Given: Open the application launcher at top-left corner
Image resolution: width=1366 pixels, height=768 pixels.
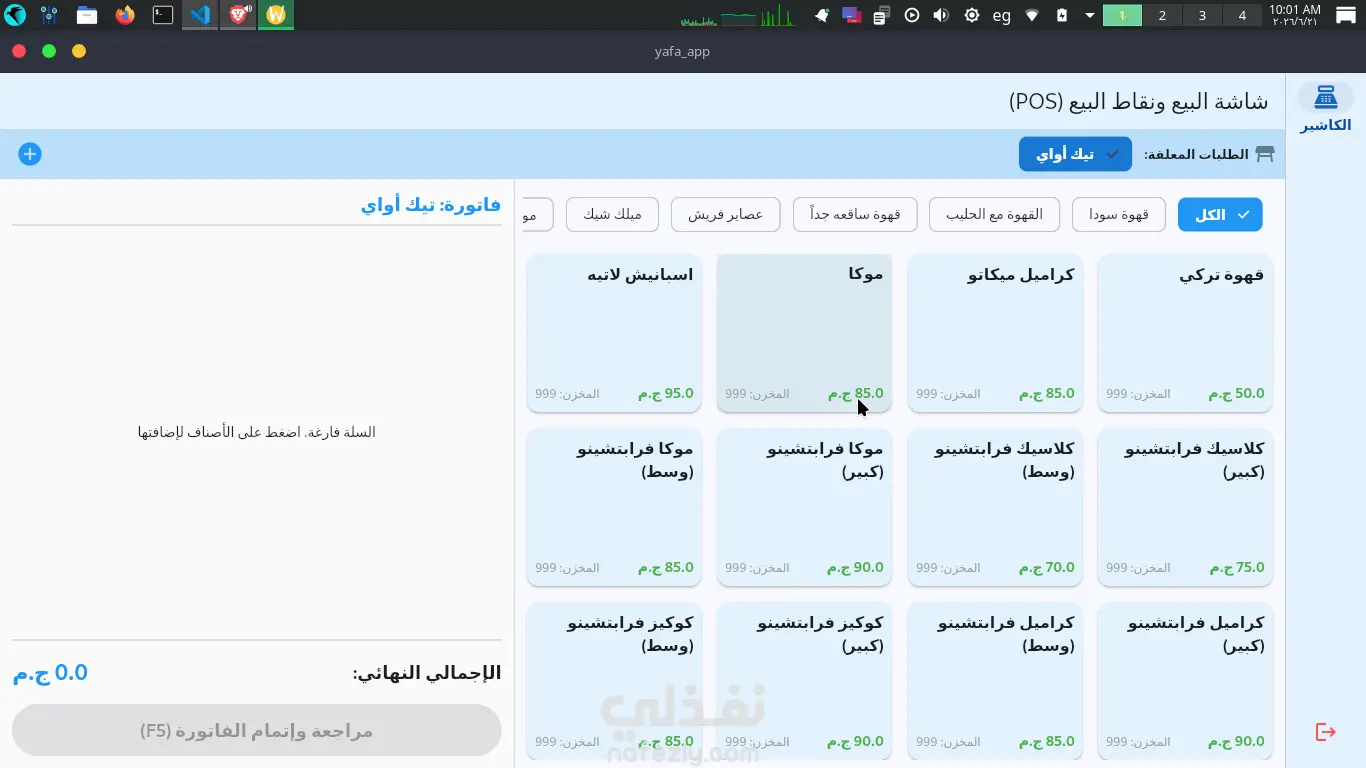Looking at the screenshot, I should pyautogui.click(x=15, y=15).
